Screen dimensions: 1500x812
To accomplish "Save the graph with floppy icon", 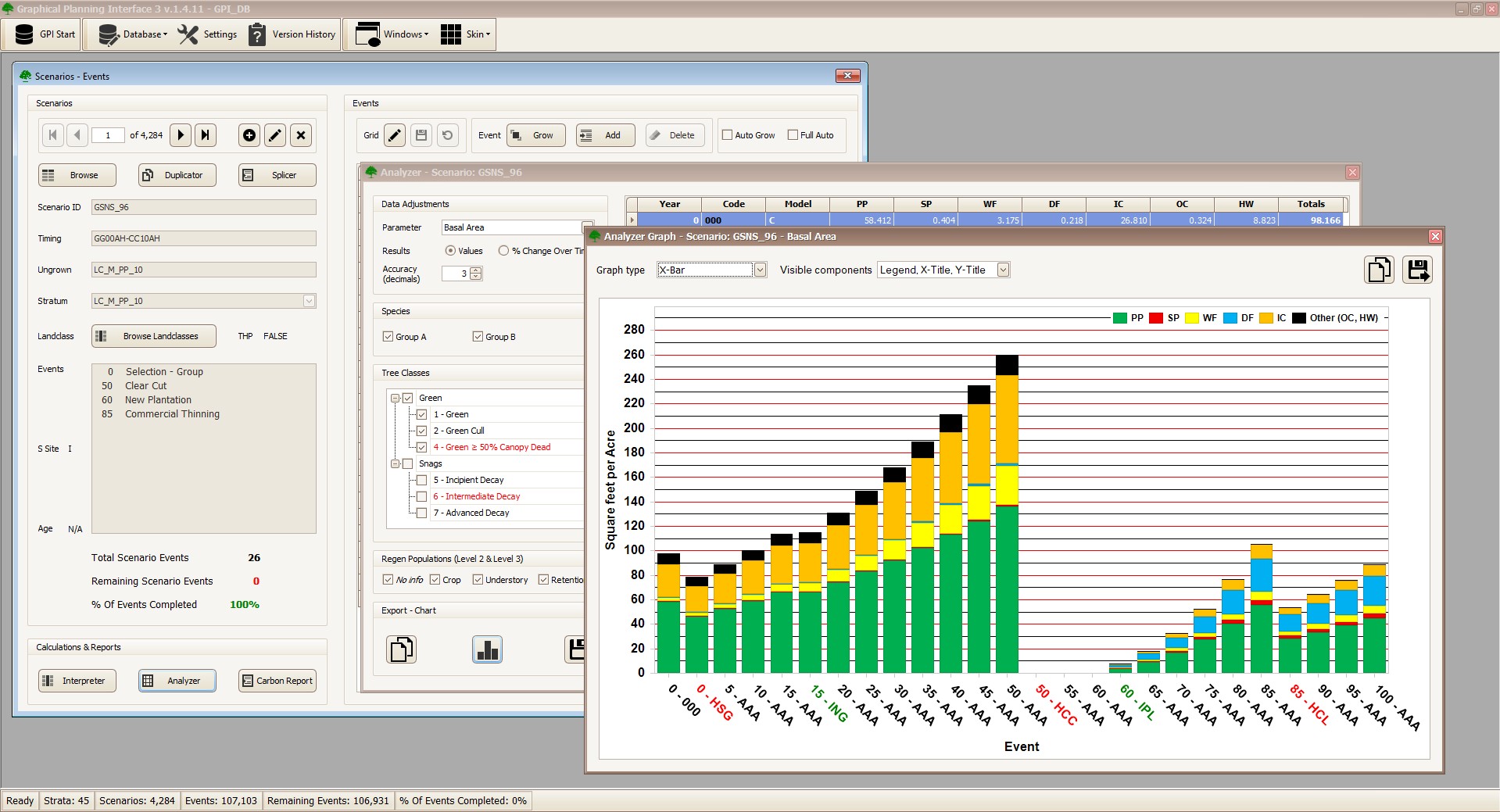I will point(1417,270).
